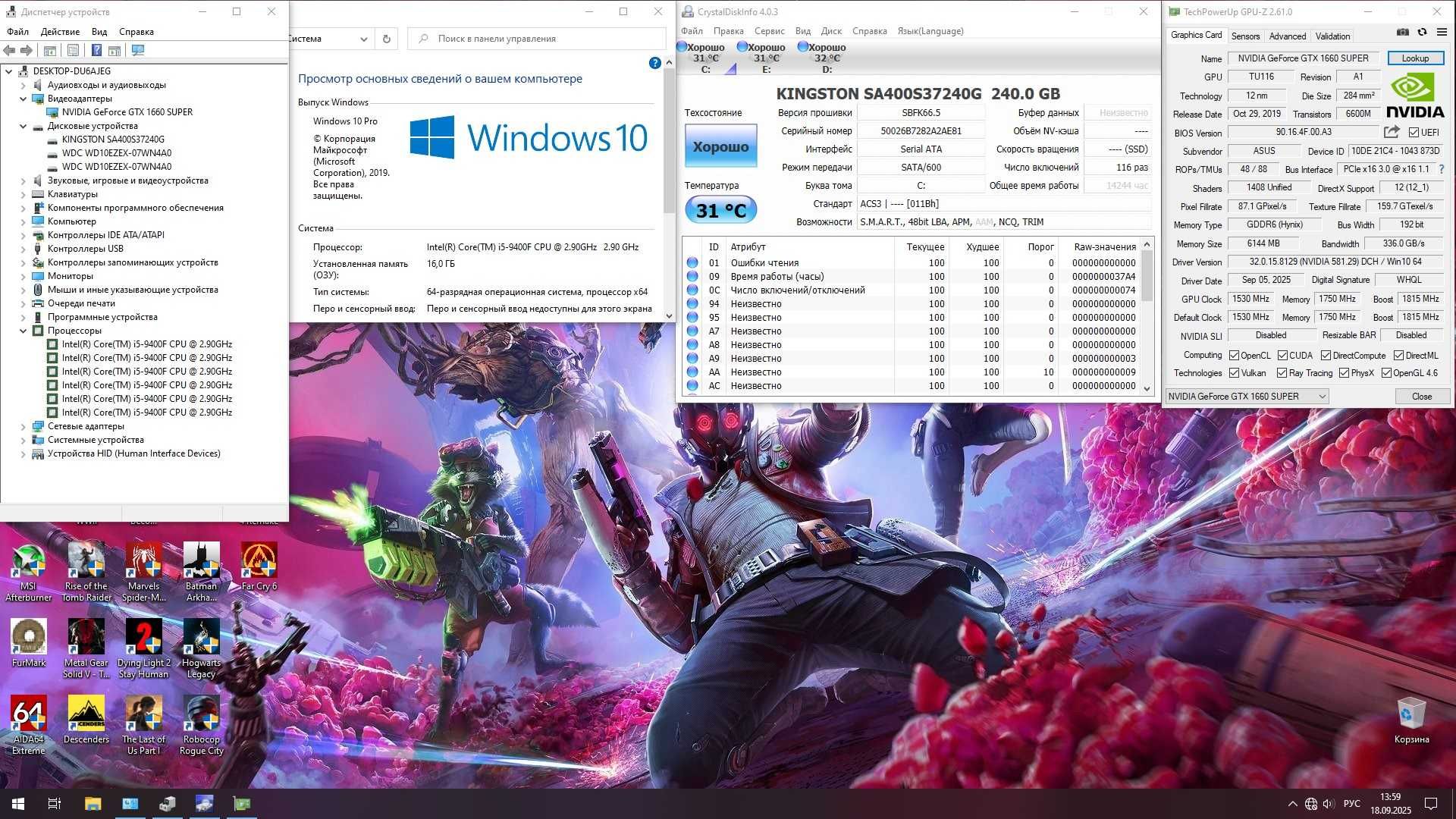The height and width of the screenshot is (819, 1456).
Task: Open address bar dropdown in System window
Action: click(x=364, y=39)
